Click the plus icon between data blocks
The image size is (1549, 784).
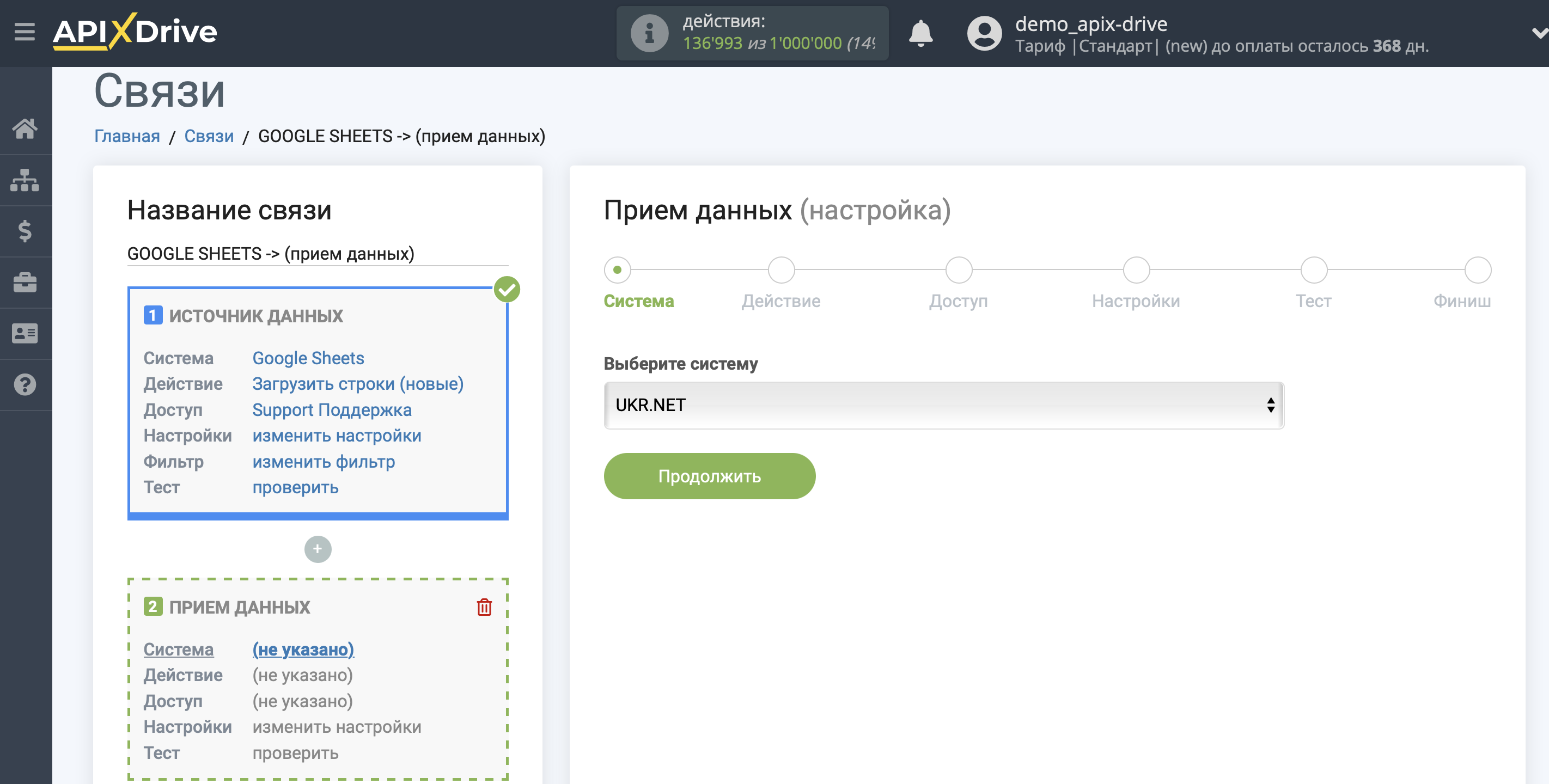click(x=318, y=549)
